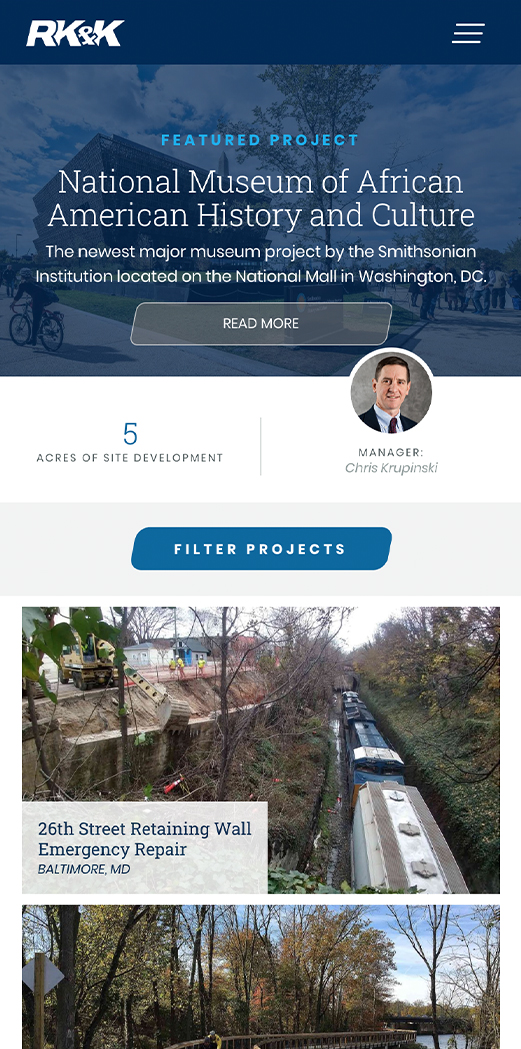
Task: Open the Read More featured project button
Action: pos(261,324)
